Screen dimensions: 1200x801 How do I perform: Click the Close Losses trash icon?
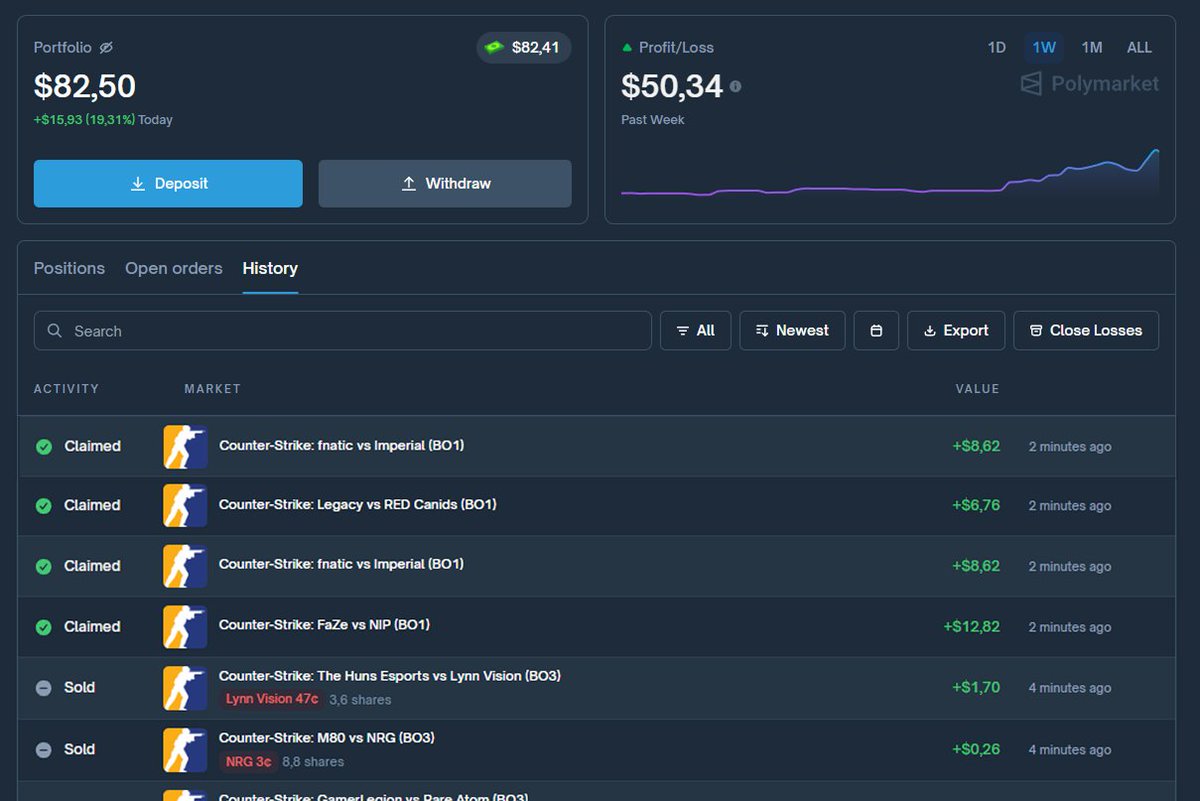(x=1037, y=330)
